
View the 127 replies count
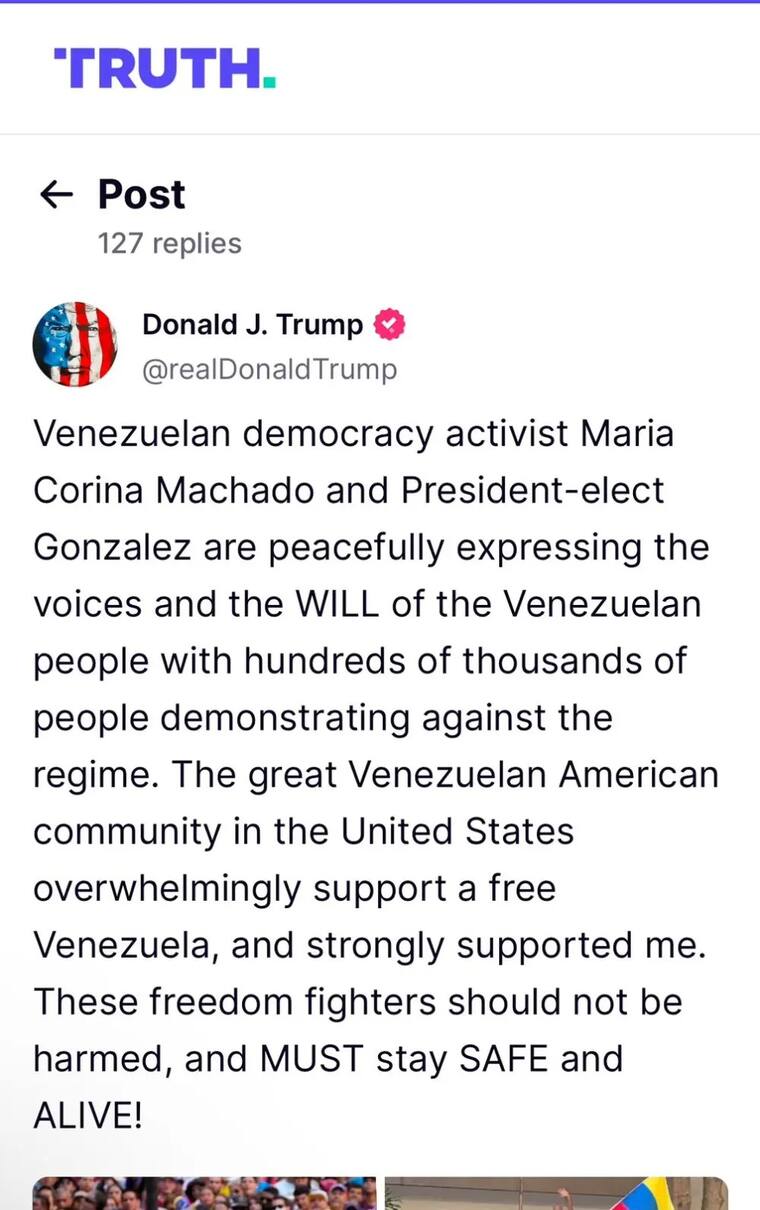(x=169, y=243)
